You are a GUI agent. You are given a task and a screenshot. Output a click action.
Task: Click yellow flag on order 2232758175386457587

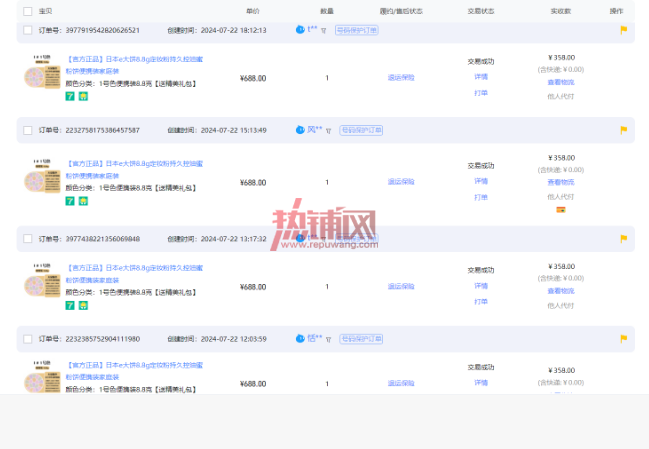coord(623,130)
